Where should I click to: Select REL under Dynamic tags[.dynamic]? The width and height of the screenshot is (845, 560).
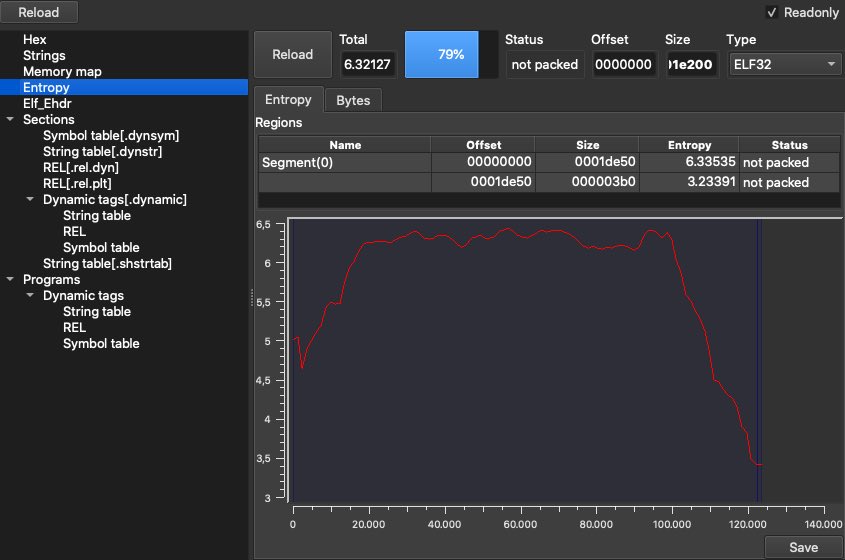click(x=74, y=232)
